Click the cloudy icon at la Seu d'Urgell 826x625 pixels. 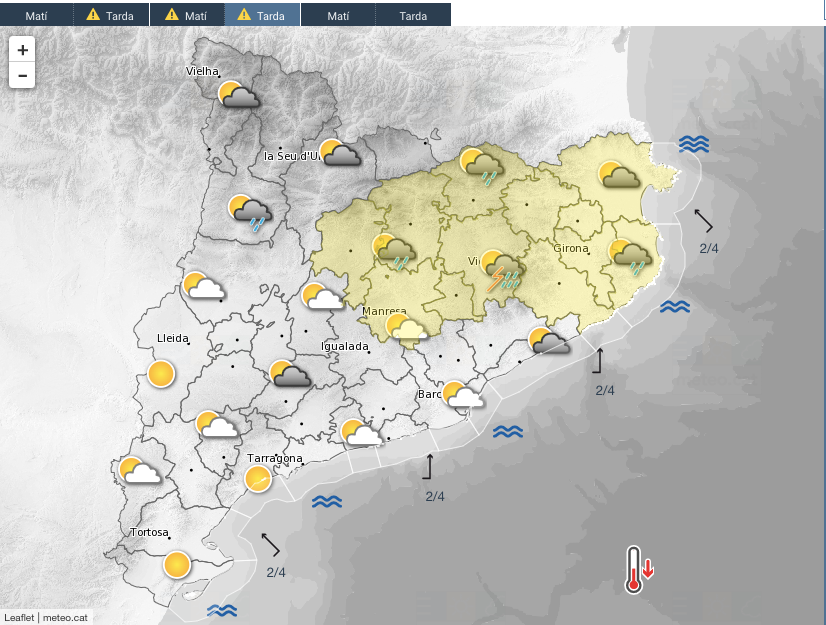click(340, 153)
